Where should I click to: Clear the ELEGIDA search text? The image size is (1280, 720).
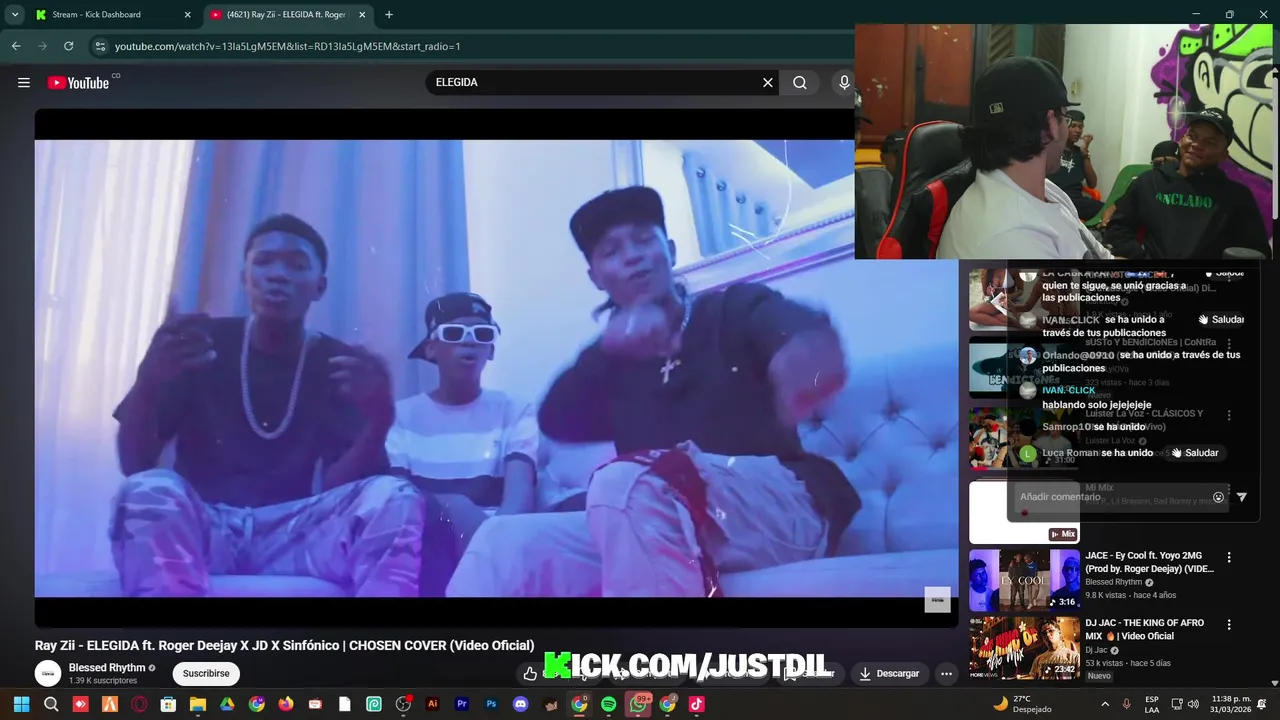768,83
